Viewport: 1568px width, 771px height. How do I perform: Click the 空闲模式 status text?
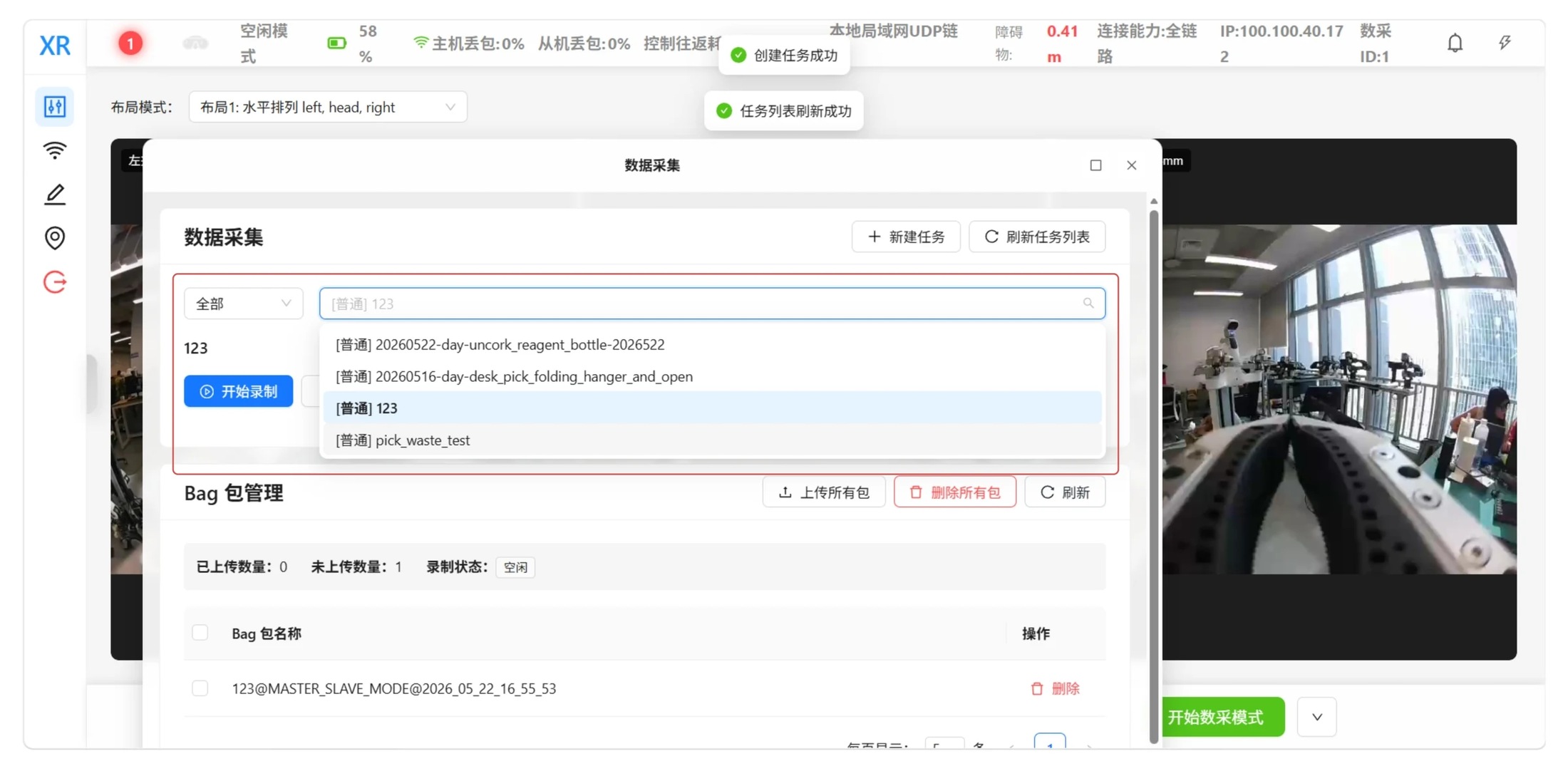[264, 43]
